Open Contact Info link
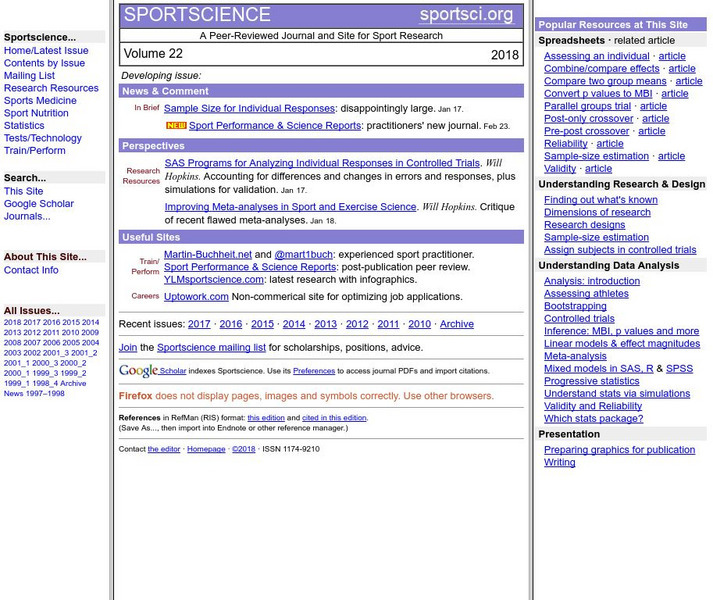713x600 pixels. coord(31,270)
